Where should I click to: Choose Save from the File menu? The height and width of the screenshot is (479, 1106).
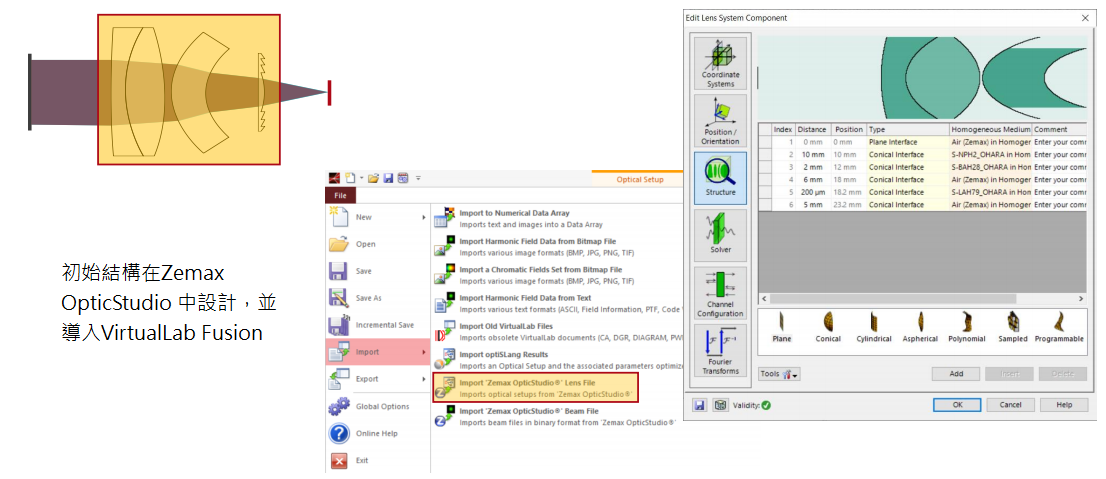click(378, 272)
